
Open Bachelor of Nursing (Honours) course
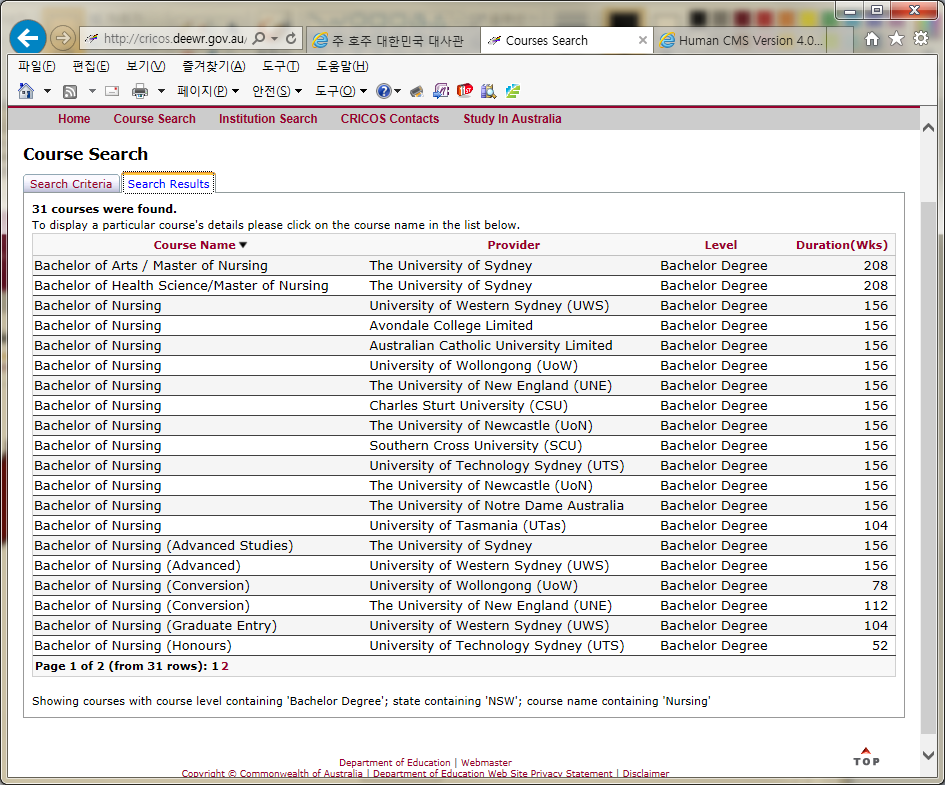point(132,646)
